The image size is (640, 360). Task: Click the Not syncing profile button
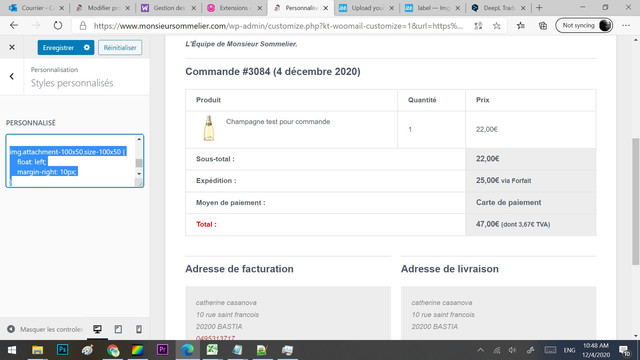point(584,25)
